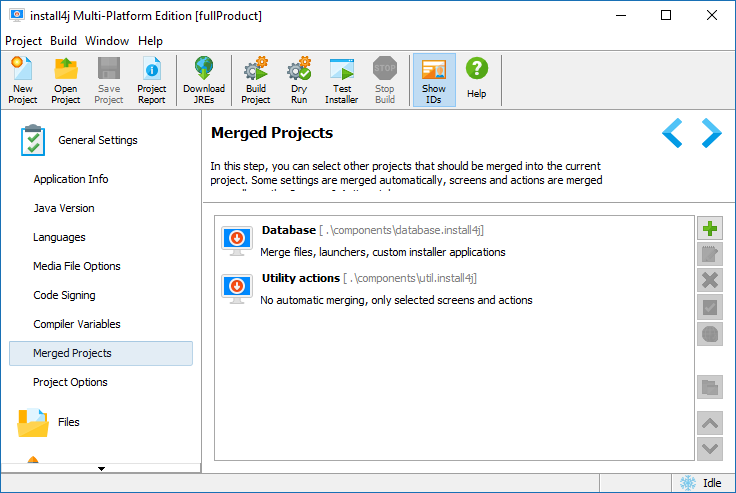The image size is (736, 493).
Task: Click the Utility actions monitor icon
Action: 237,289
